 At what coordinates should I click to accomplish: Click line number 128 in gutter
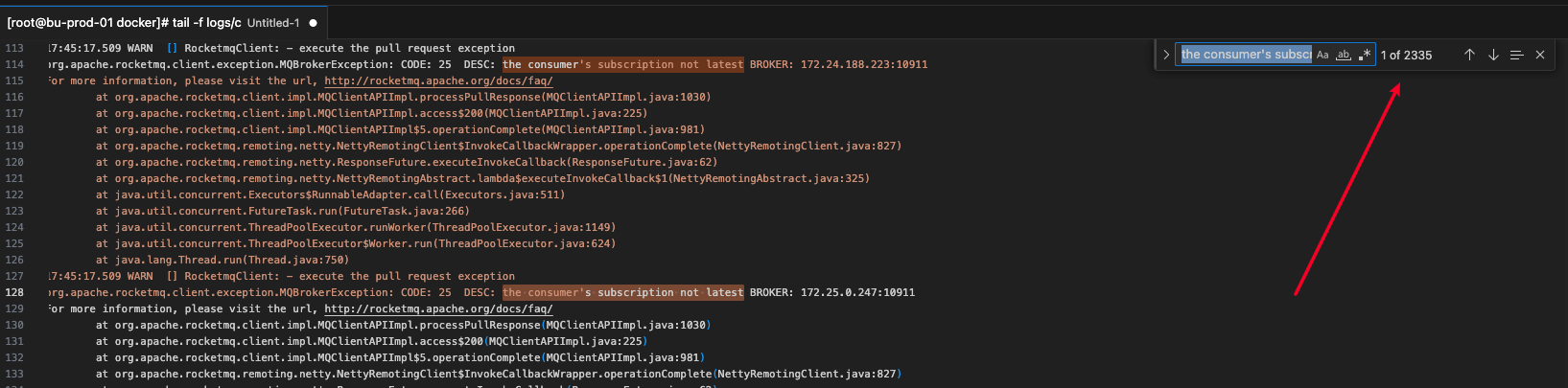14,292
